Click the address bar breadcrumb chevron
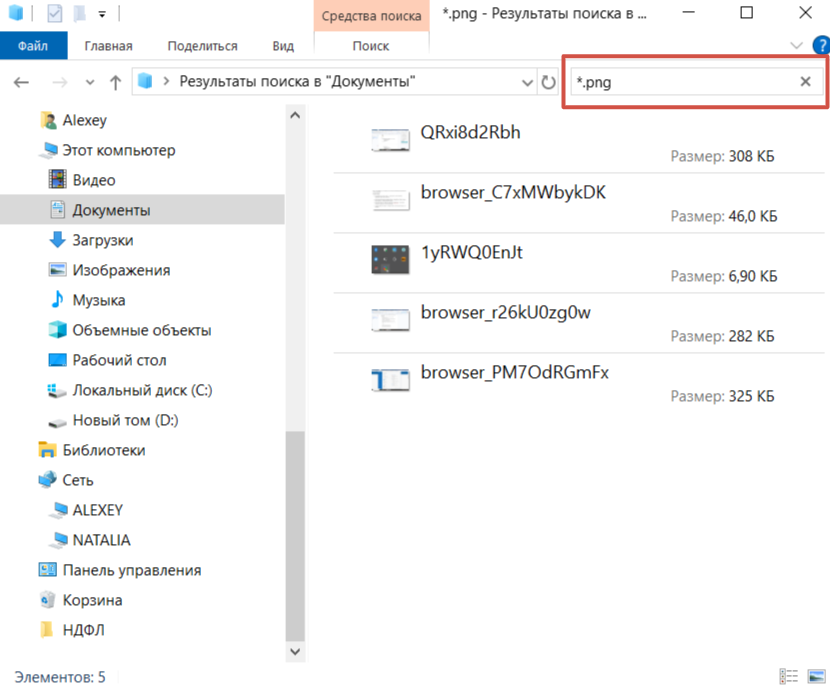 tap(166, 82)
